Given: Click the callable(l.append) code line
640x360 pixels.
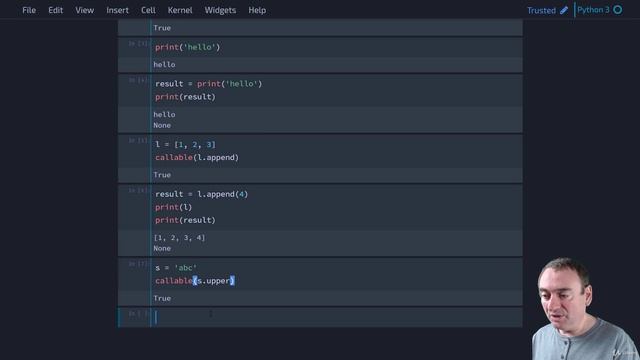Looking at the screenshot, I should [197, 158].
